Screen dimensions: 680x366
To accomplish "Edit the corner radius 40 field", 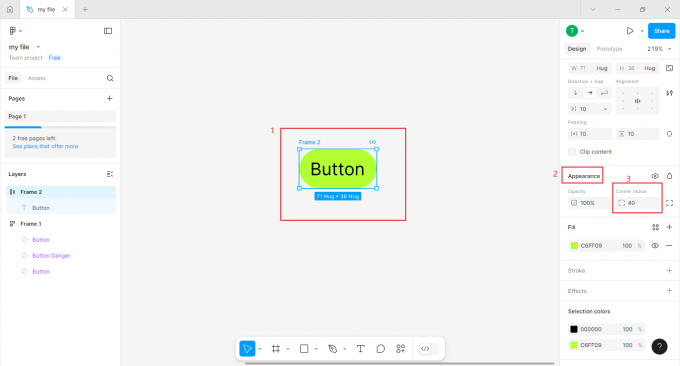I will point(638,203).
